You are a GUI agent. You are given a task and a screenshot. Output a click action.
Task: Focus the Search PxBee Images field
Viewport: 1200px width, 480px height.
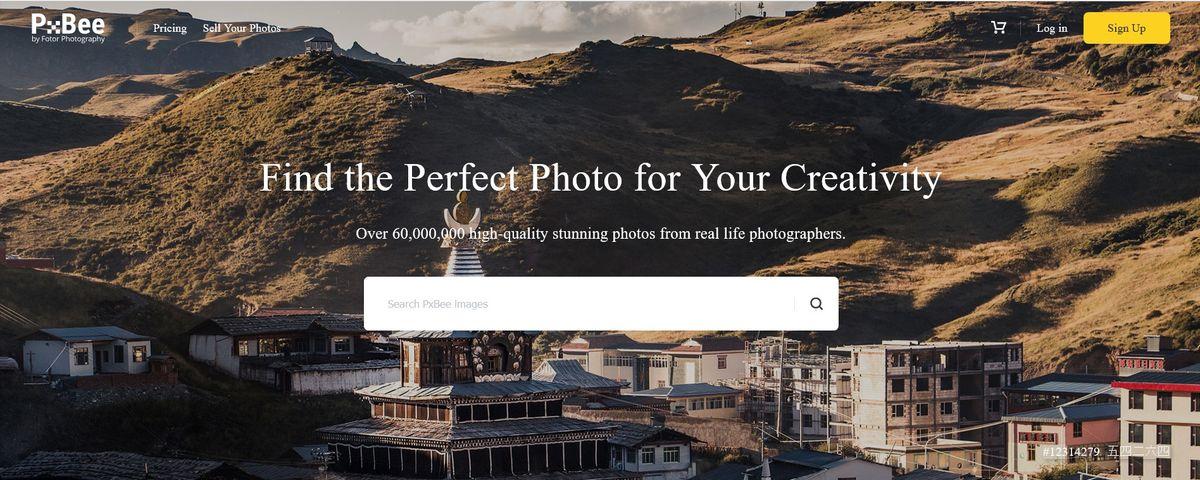click(x=580, y=304)
